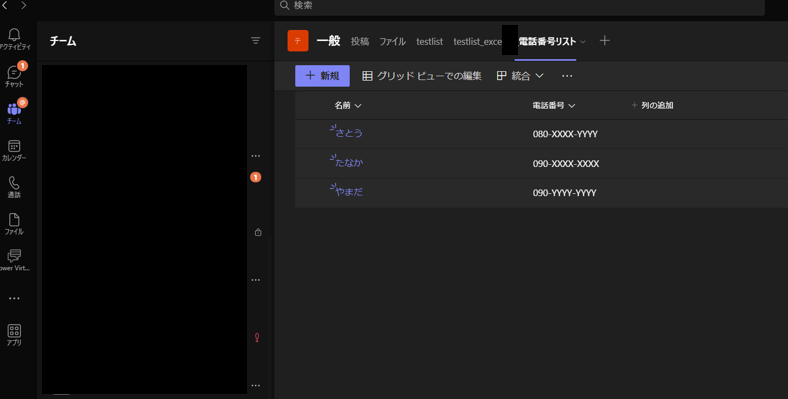
Task: Open the やまだ list item
Action: pyautogui.click(x=349, y=191)
